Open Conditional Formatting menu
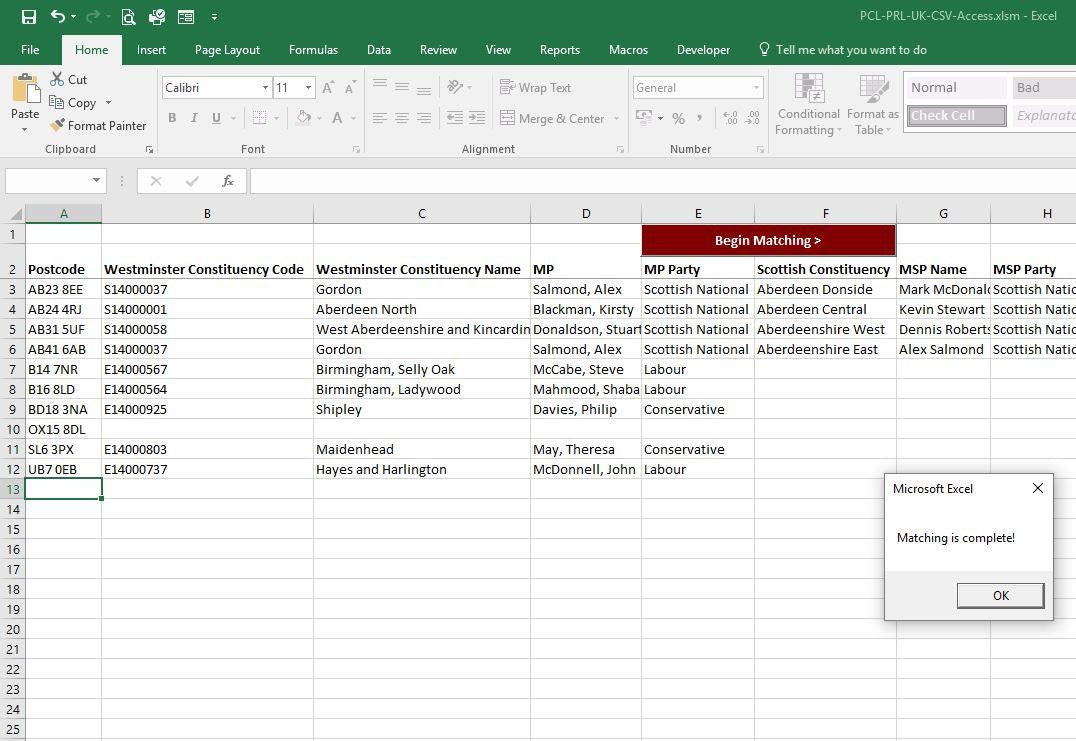This screenshot has width=1076, height=741. point(808,104)
